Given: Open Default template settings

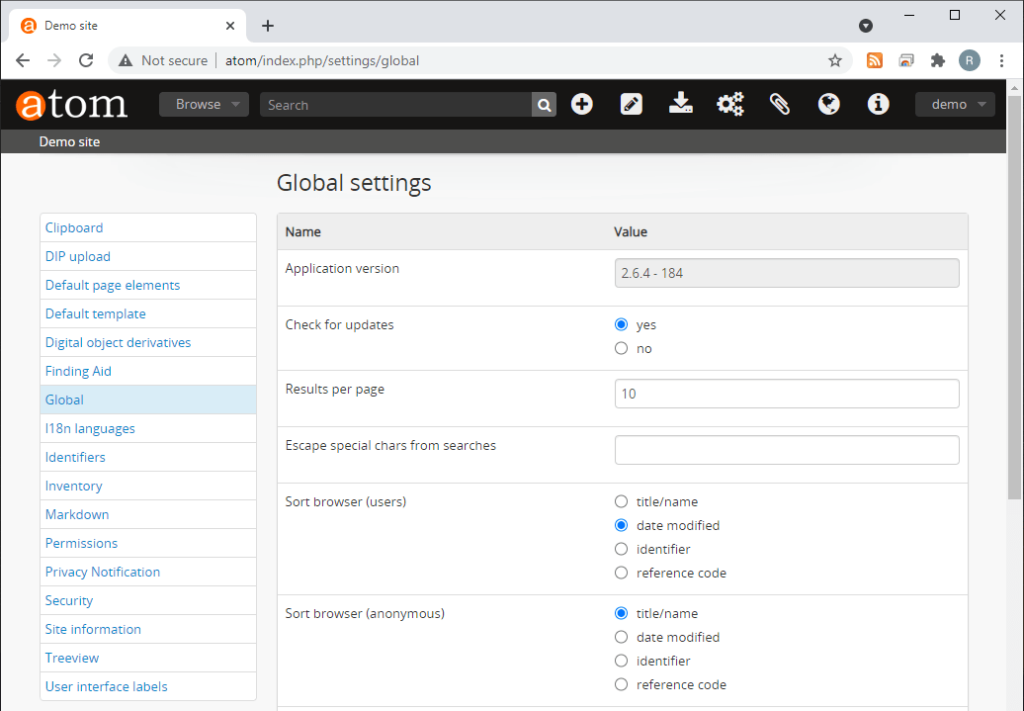Looking at the screenshot, I should (148, 314).
